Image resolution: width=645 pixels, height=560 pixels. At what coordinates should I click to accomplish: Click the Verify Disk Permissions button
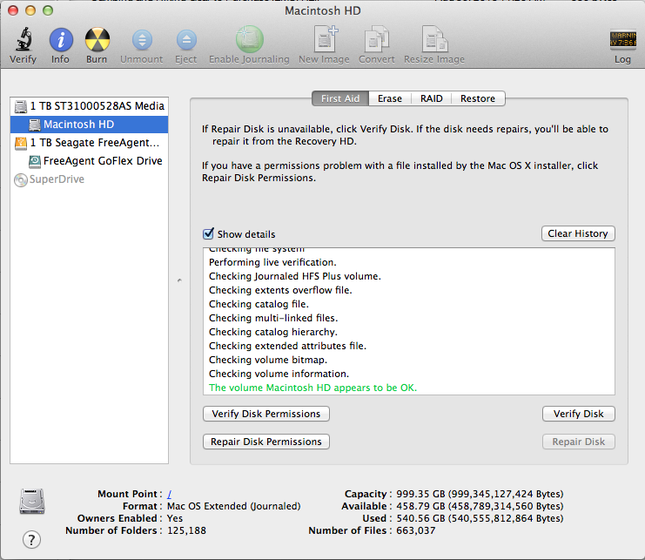point(266,414)
